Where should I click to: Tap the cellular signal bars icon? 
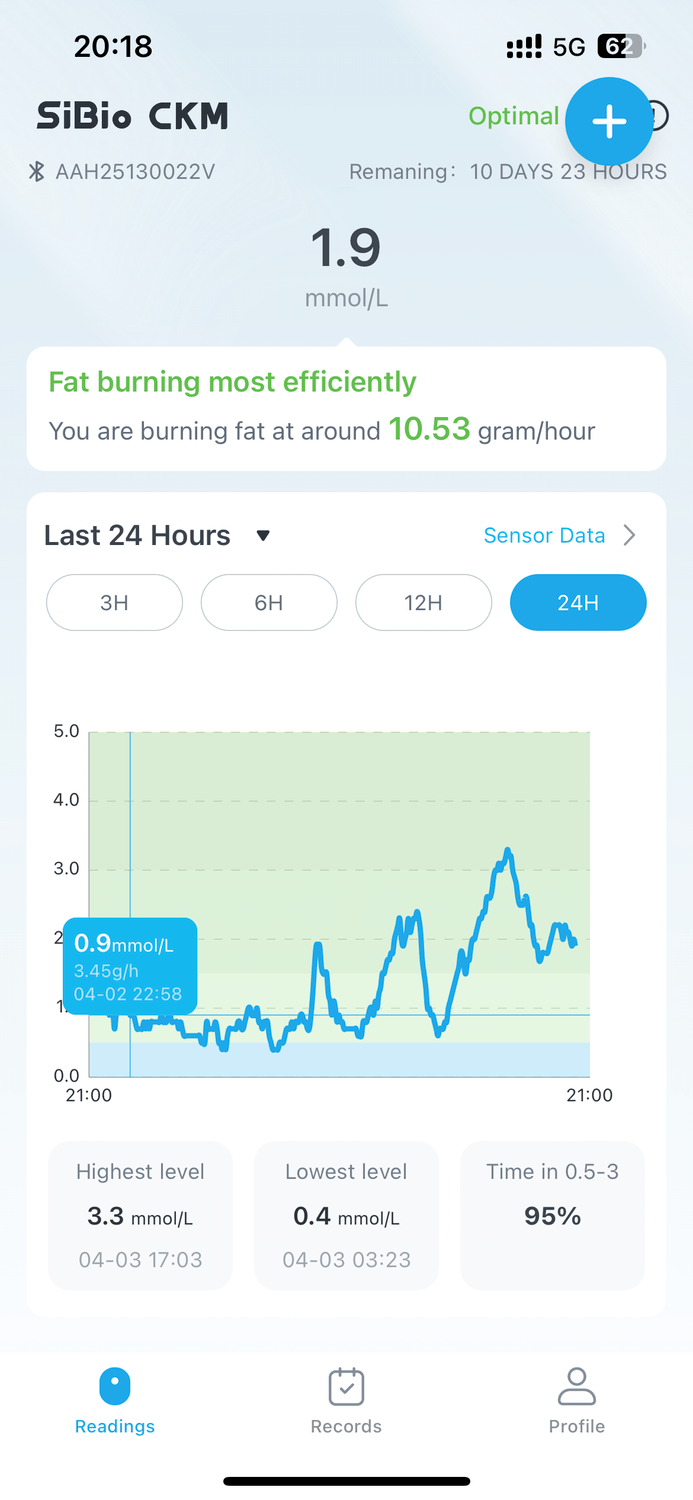[x=524, y=46]
